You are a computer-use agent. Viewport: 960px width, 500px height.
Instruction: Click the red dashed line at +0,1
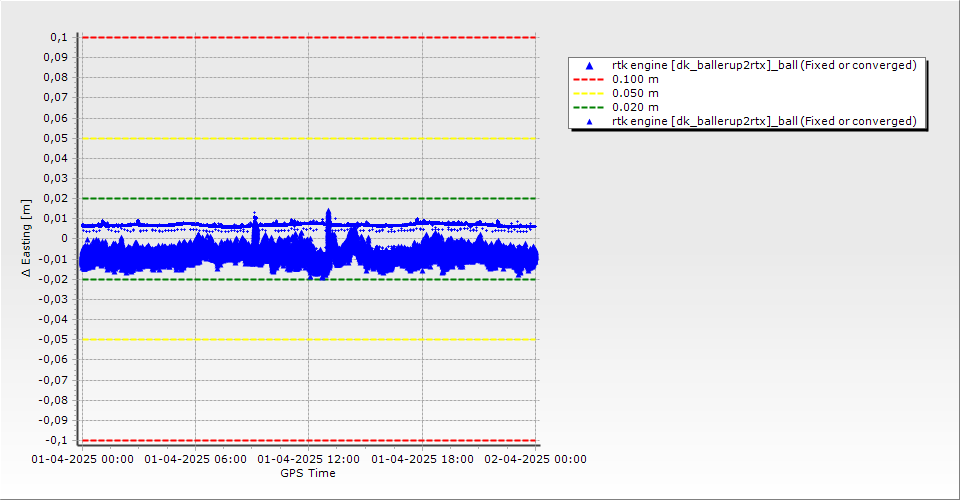[309, 37]
